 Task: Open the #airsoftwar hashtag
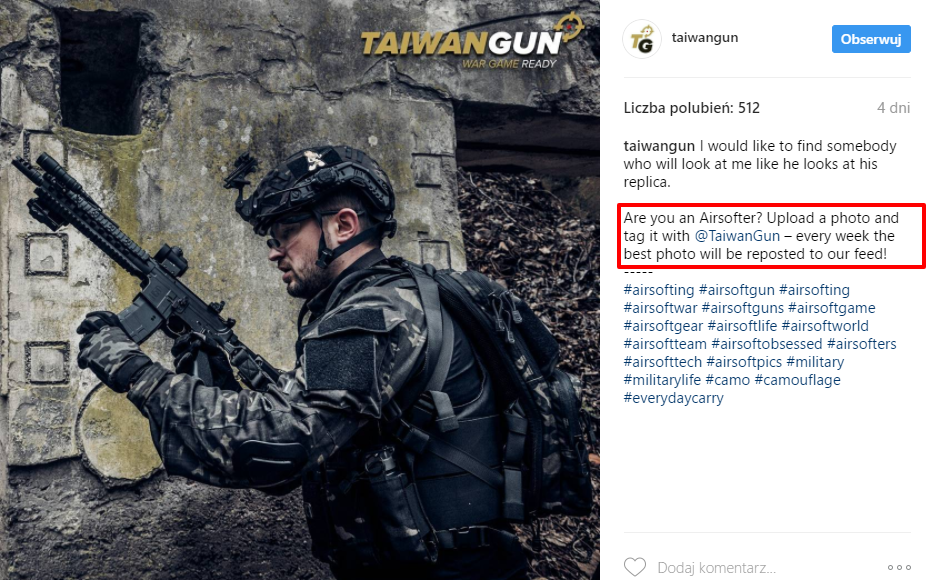point(660,308)
